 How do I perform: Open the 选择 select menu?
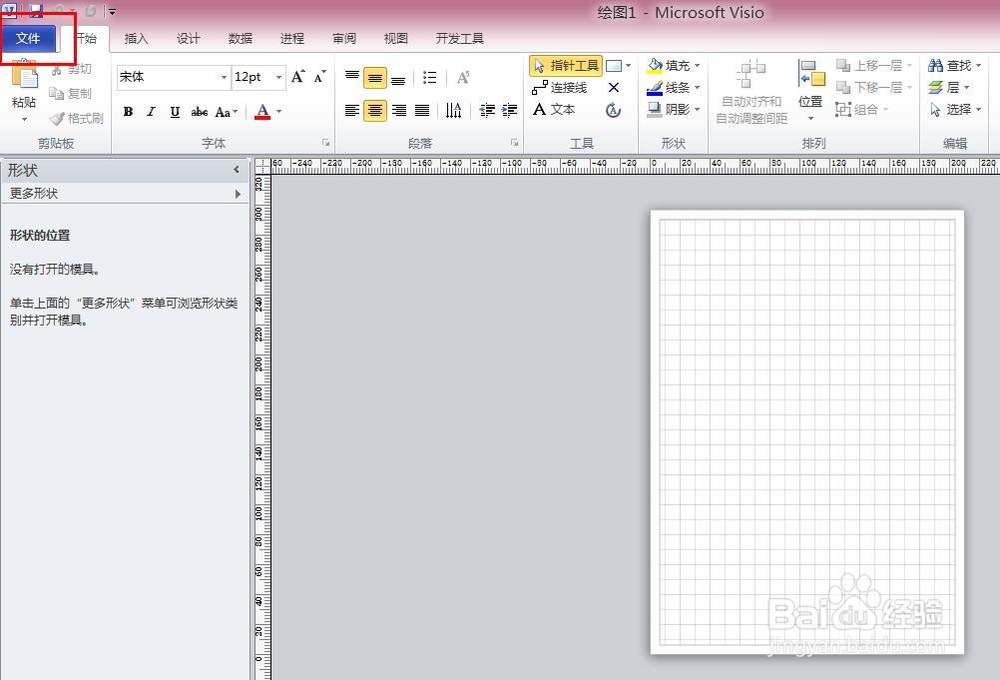[x=955, y=109]
